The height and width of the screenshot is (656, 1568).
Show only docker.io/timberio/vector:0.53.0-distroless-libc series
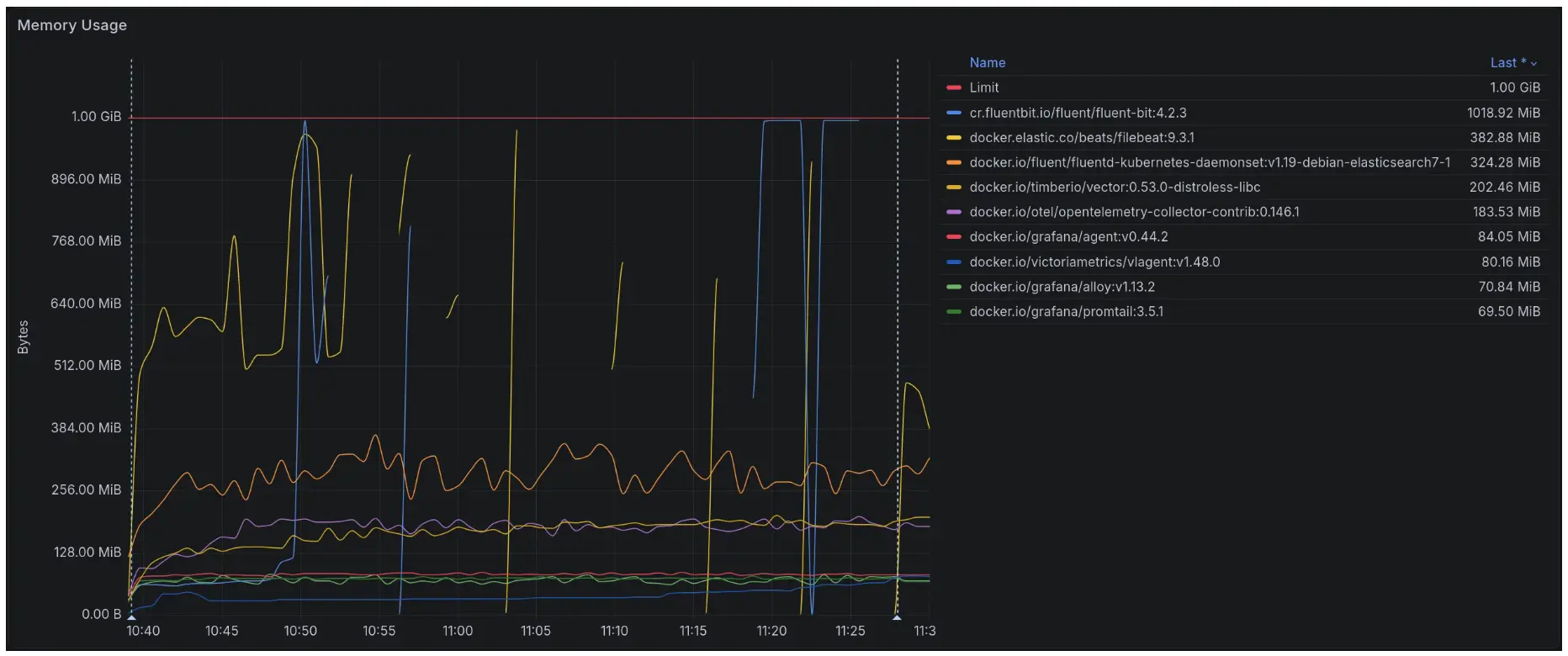click(1115, 187)
